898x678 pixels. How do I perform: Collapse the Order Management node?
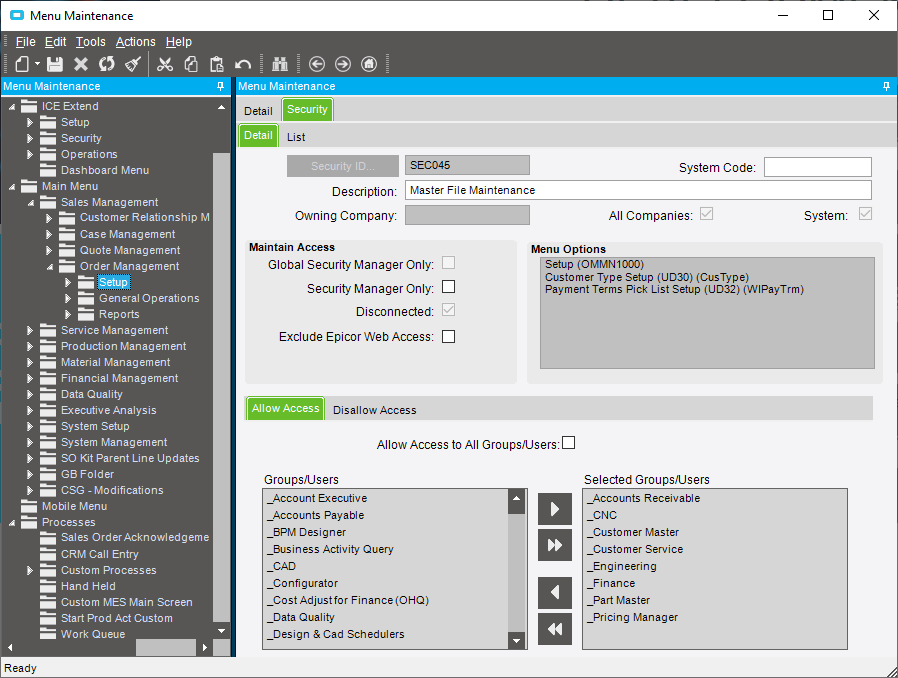[x=49, y=267]
